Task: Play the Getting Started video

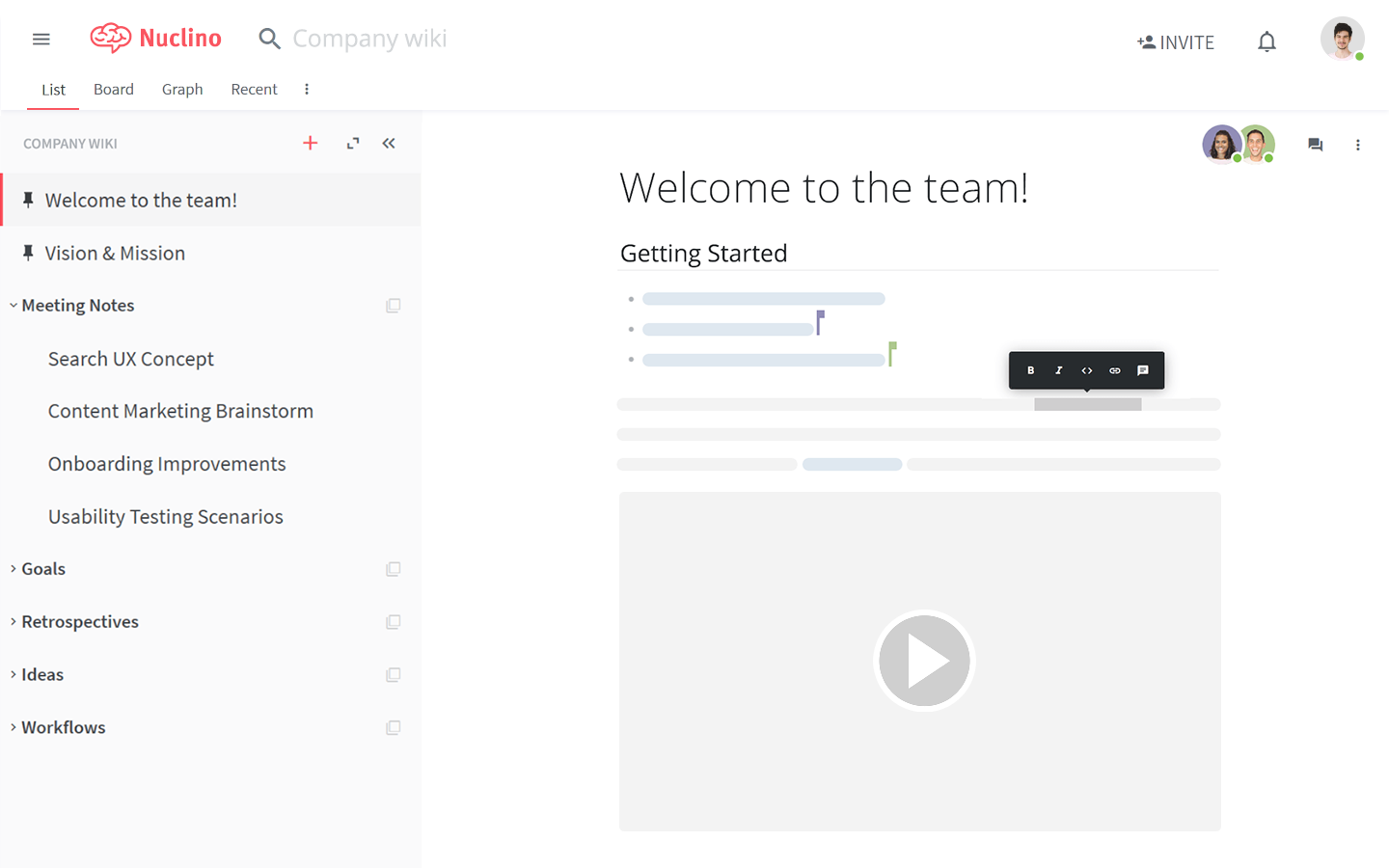Action: [x=922, y=661]
